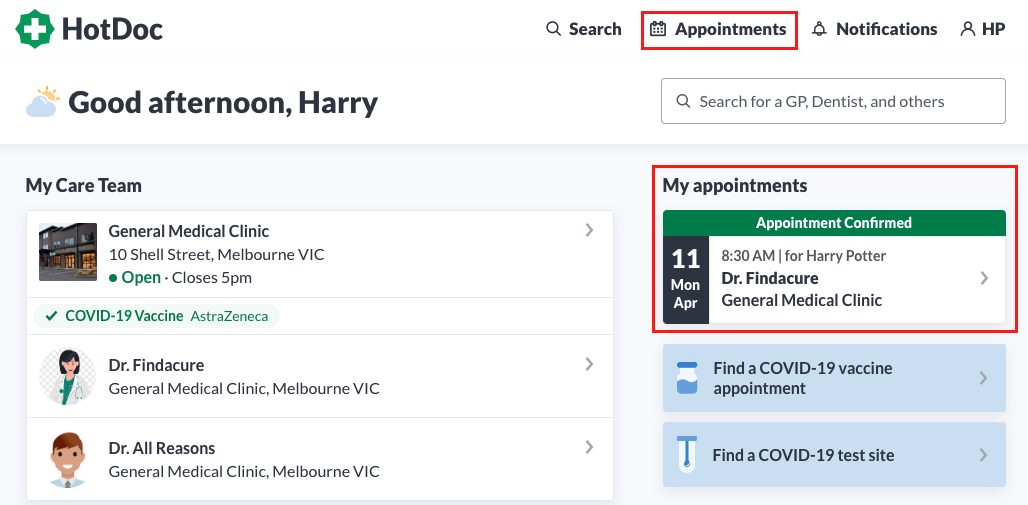
Task: Click the Appointments calendar icon
Action: click(x=658, y=29)
